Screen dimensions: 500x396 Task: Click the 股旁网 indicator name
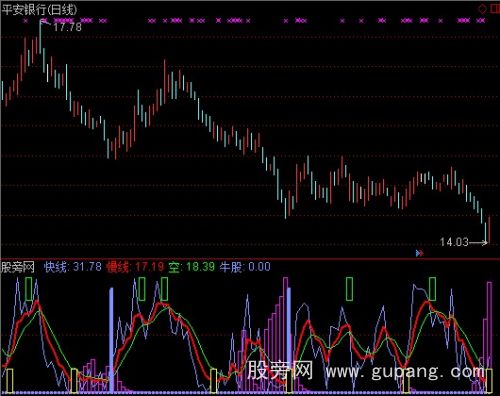(x=18, y=267)
